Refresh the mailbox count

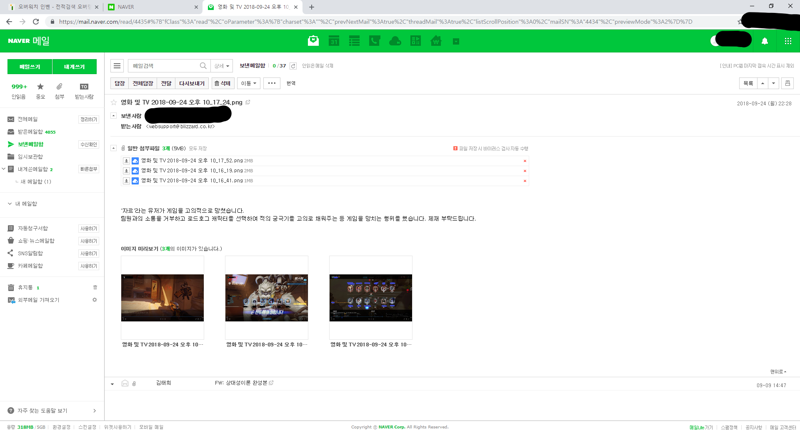293,66
